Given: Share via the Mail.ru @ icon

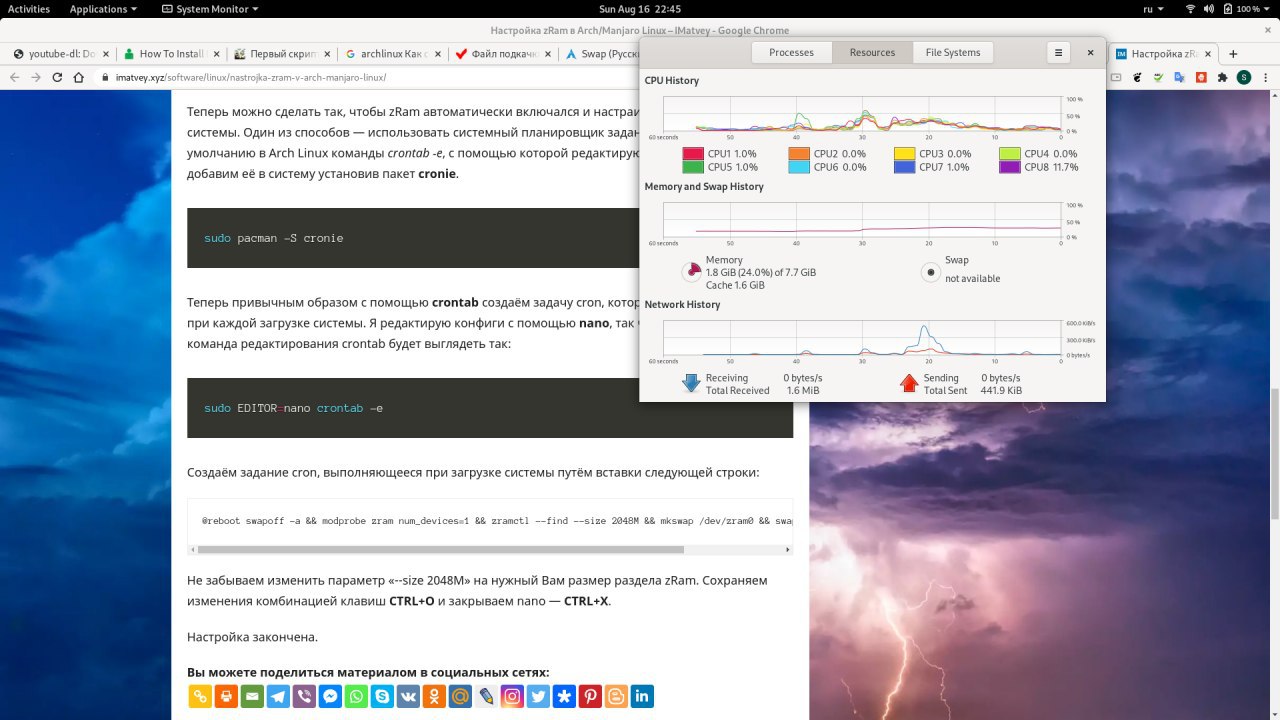Looking at the screenshot, I should coord(460,696).
